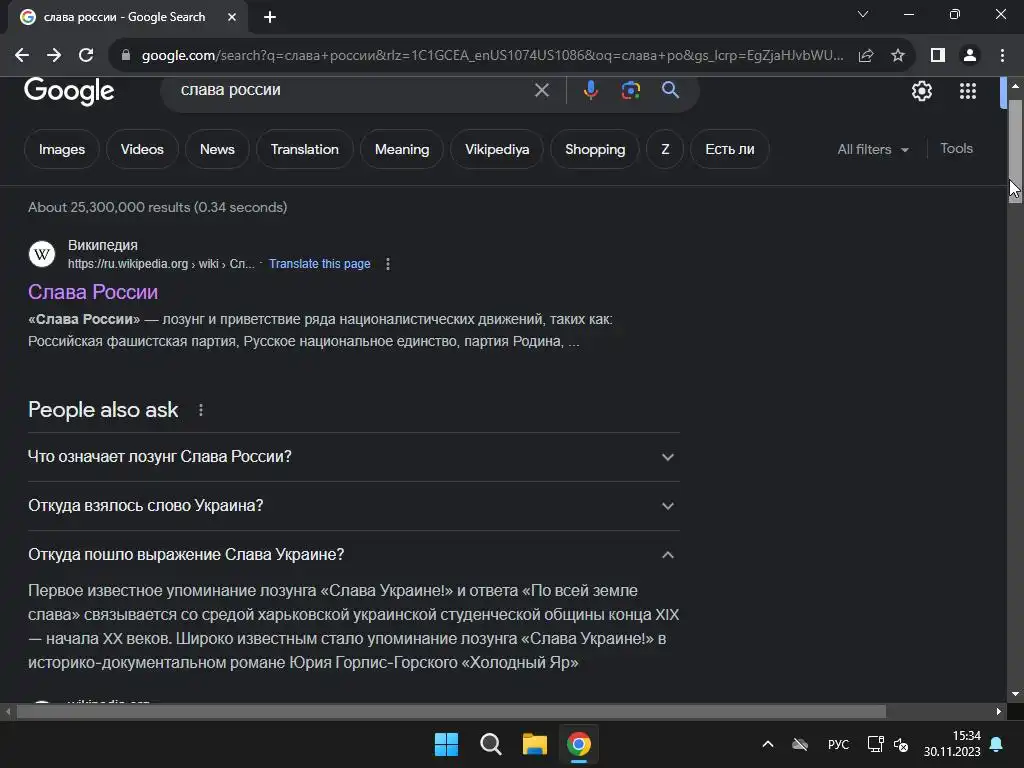Share this page from address bar
The height and width of the screenshot is (768, 1024).
pyautogui.click(x=866, y=56)
